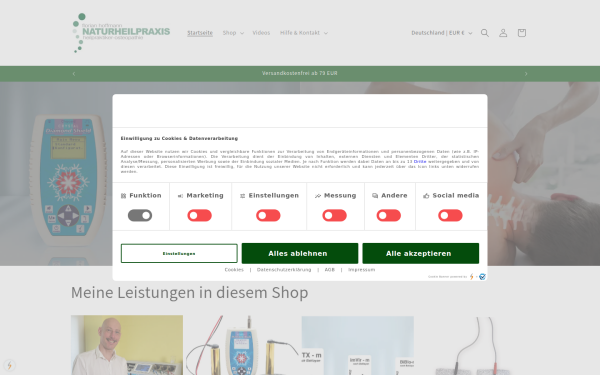Click the Einwilligung zu Cookies & Datenverarbeitung heading

tap(179, 139)
